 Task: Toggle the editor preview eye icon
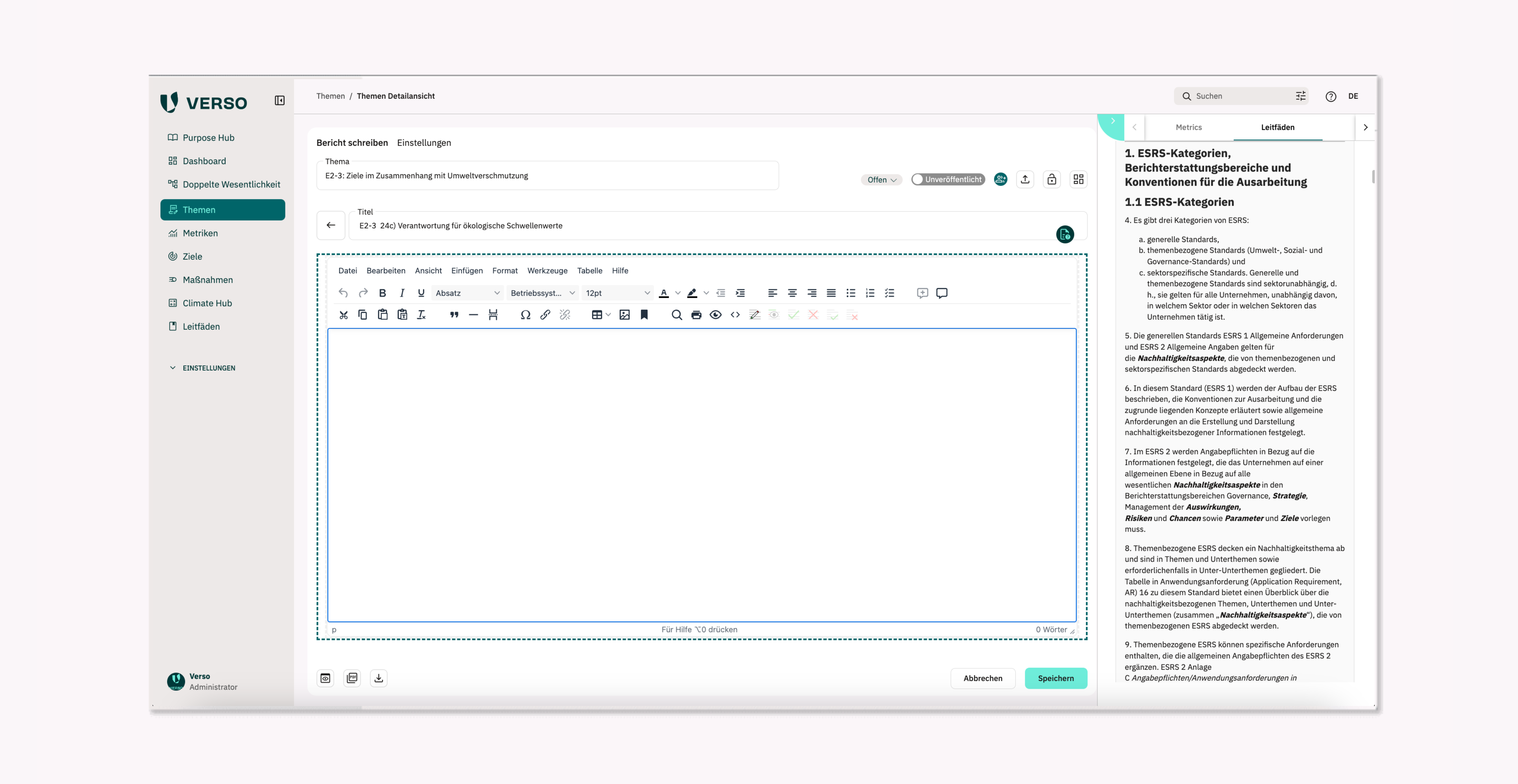tap(715, 314)
